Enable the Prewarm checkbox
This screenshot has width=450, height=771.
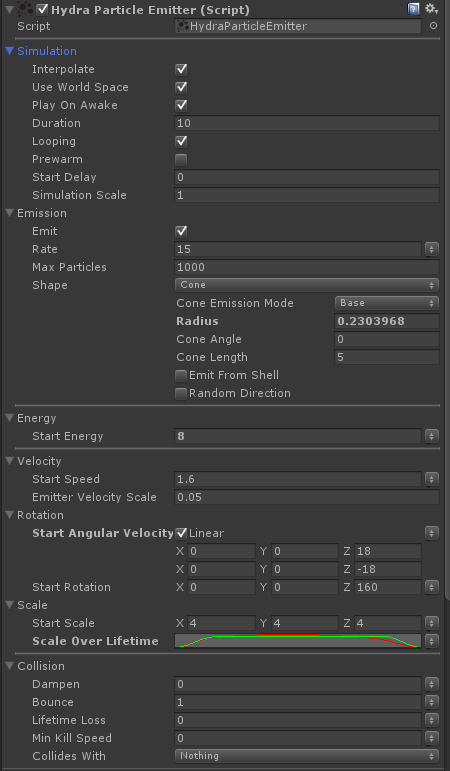click(x=181, y=159)
